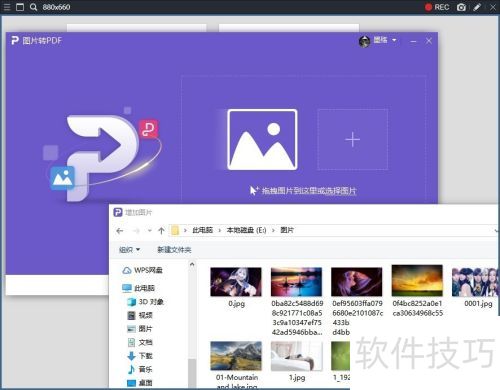Open 视频 in the navigation tree
Screen dimensions: 500x390
tap(140, 315)
